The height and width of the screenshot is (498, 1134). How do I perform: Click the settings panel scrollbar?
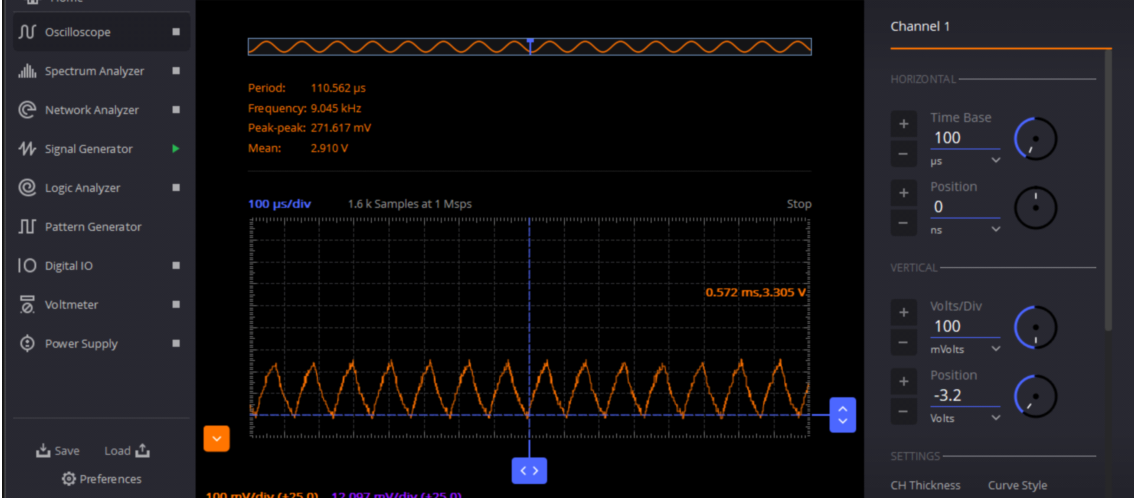1108,190
